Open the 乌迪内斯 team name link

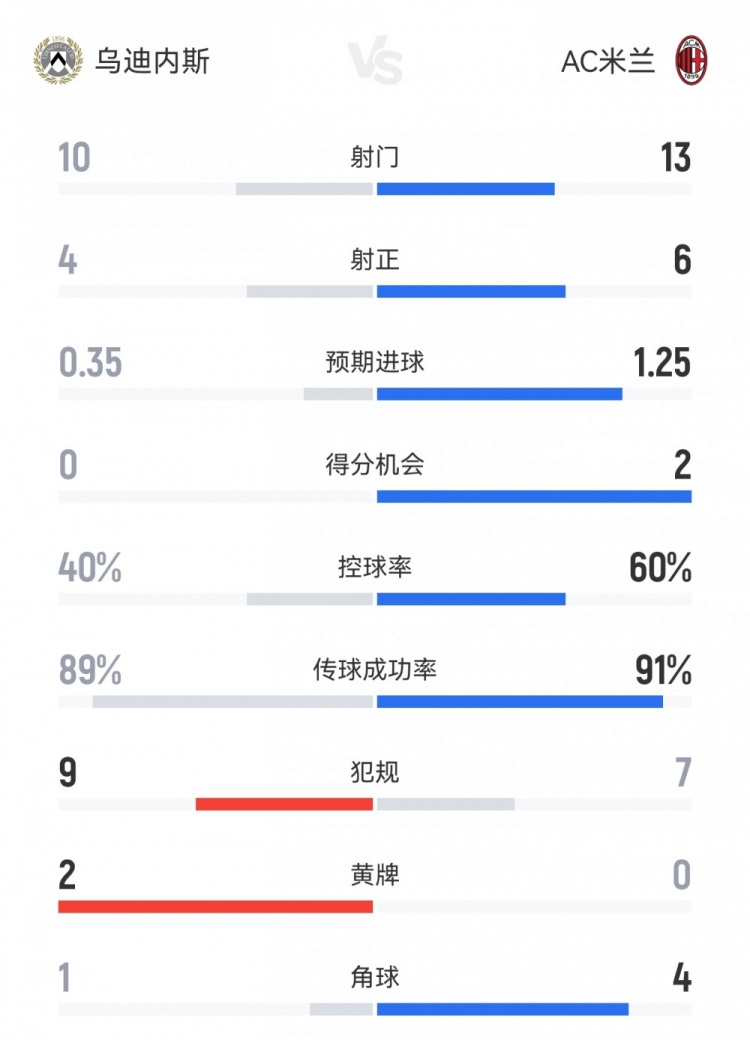(x=152, y=62)
